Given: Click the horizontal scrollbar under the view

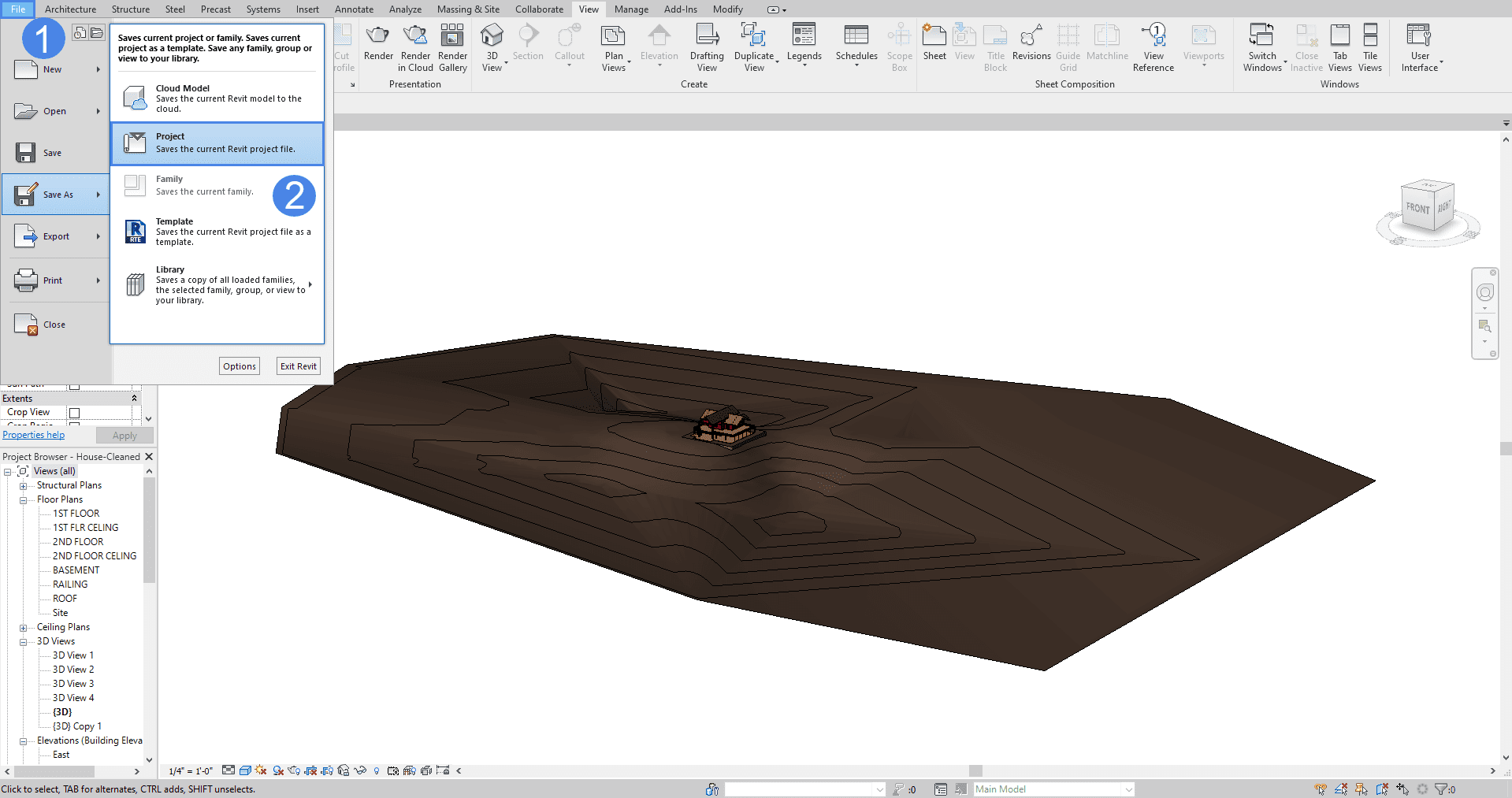Looking at the screenshot, I should tap(975, 771).
